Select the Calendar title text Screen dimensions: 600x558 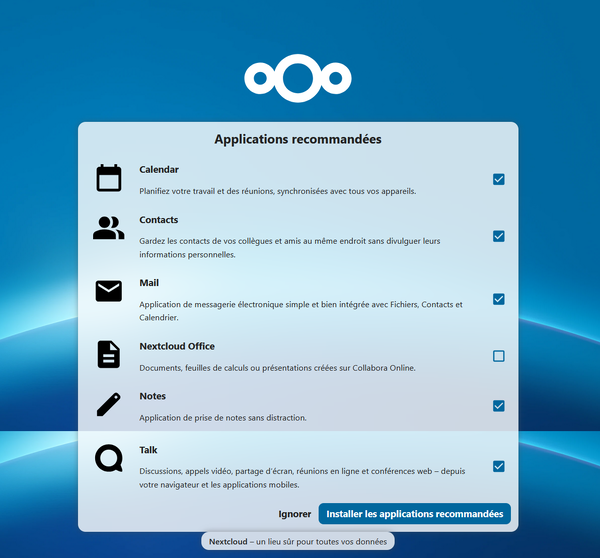159,170
